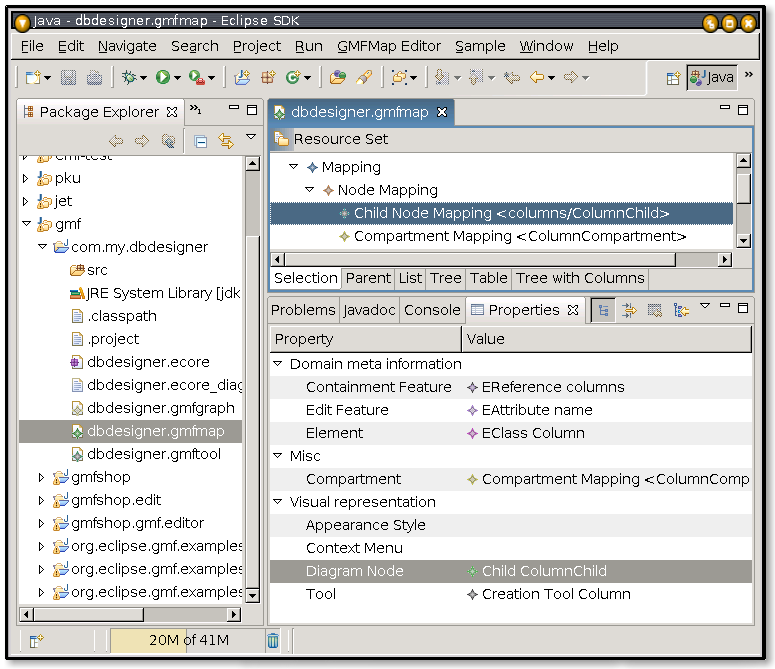Click the Print toolbar icon
This screenshot has height=669, width=775.
[x=94, y=77]
